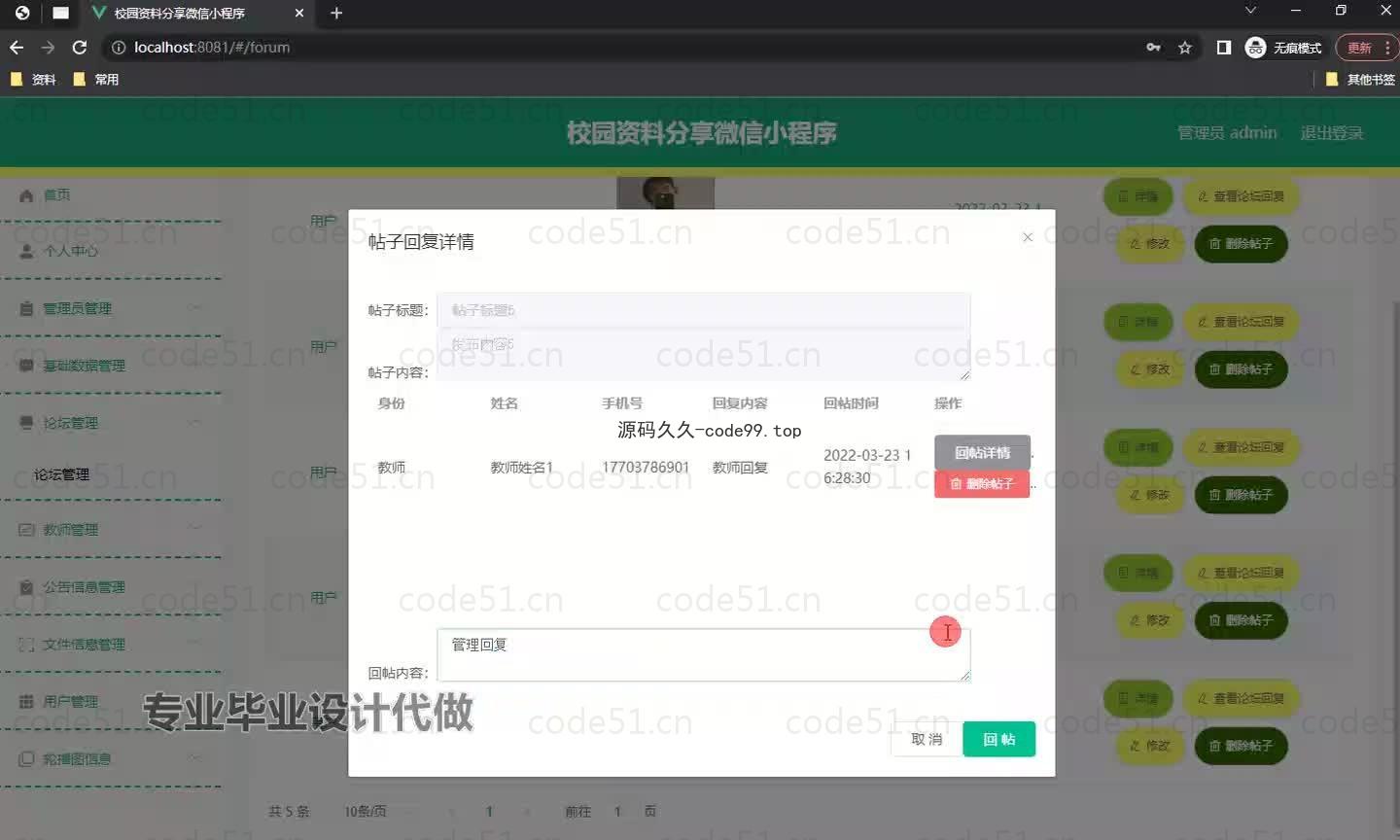This screenshot has height=840, width=1400.
Task: Click the address bar URL localhost:8081
Action: (212, 47)
